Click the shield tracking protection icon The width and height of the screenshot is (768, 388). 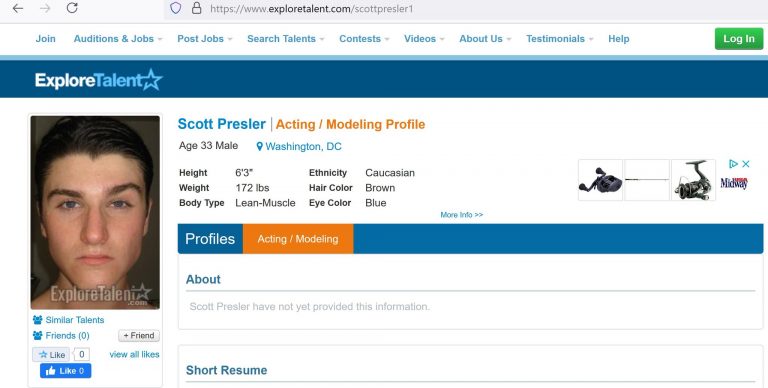(x=175, y=8)
